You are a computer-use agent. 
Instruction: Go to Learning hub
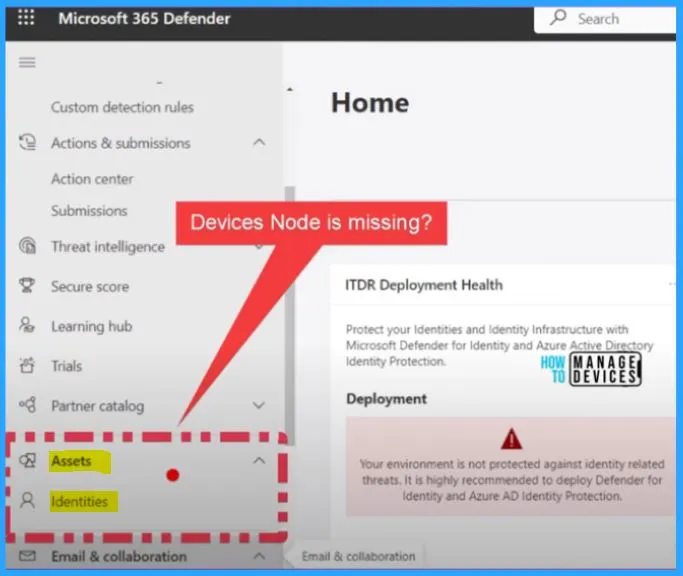(91, 326)
